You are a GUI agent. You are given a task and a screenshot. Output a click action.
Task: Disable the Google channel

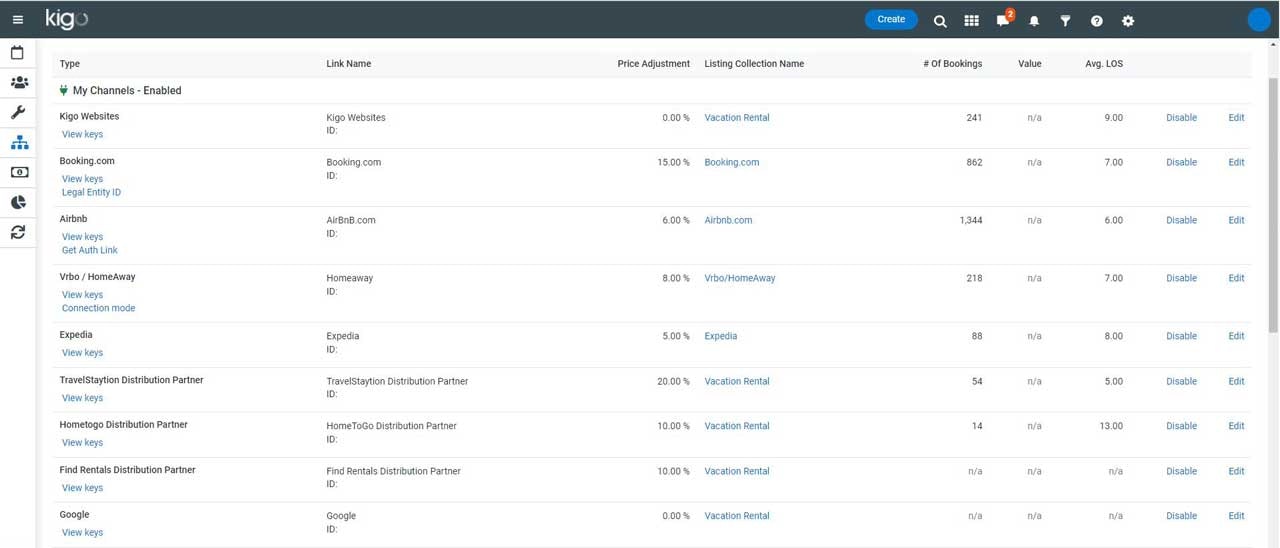(1181, 516)
